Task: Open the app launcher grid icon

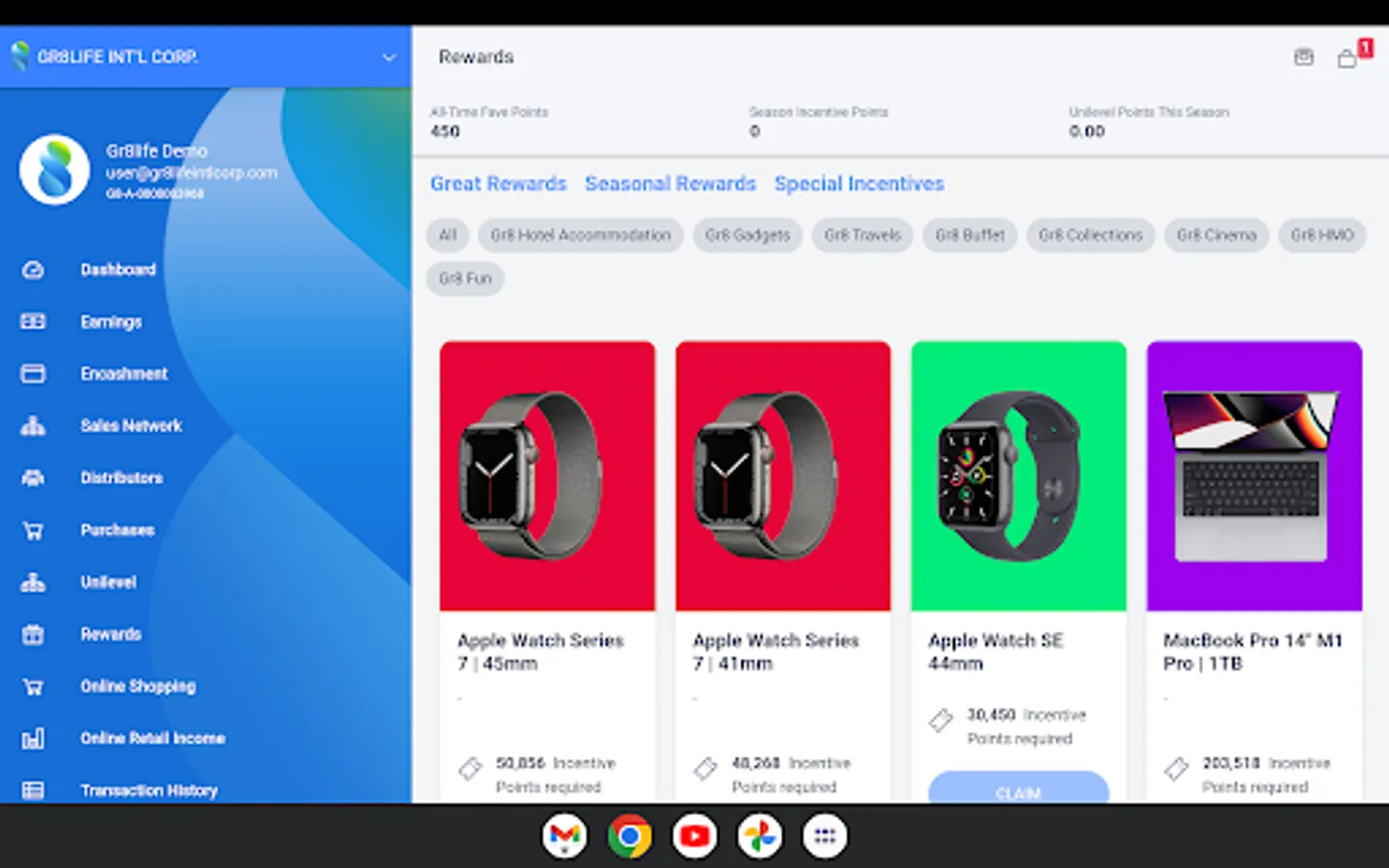Action: tap(825, 836)
